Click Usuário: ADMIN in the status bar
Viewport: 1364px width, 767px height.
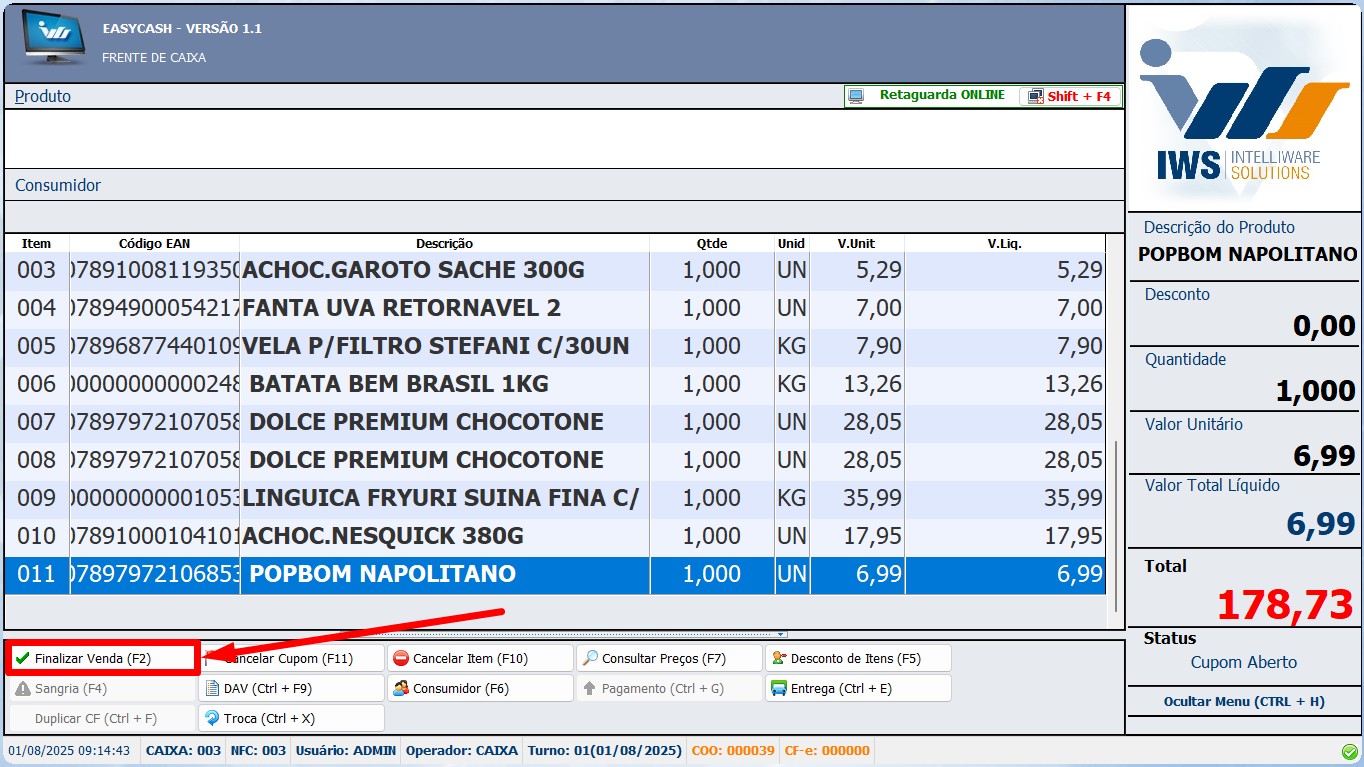346,750
